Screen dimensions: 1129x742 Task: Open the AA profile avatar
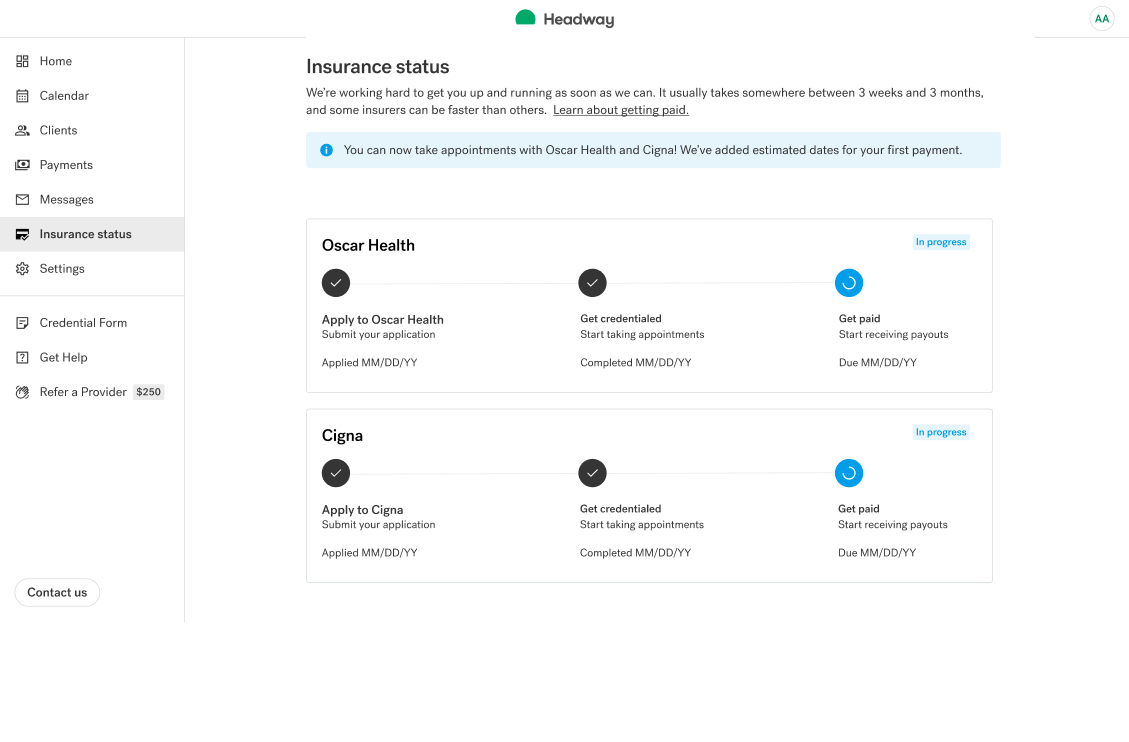point(1102,19)
